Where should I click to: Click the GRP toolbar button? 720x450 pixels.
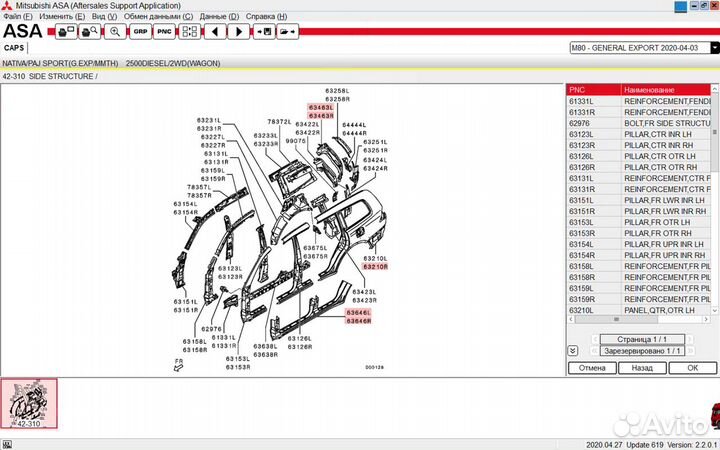tap(140, 32)
